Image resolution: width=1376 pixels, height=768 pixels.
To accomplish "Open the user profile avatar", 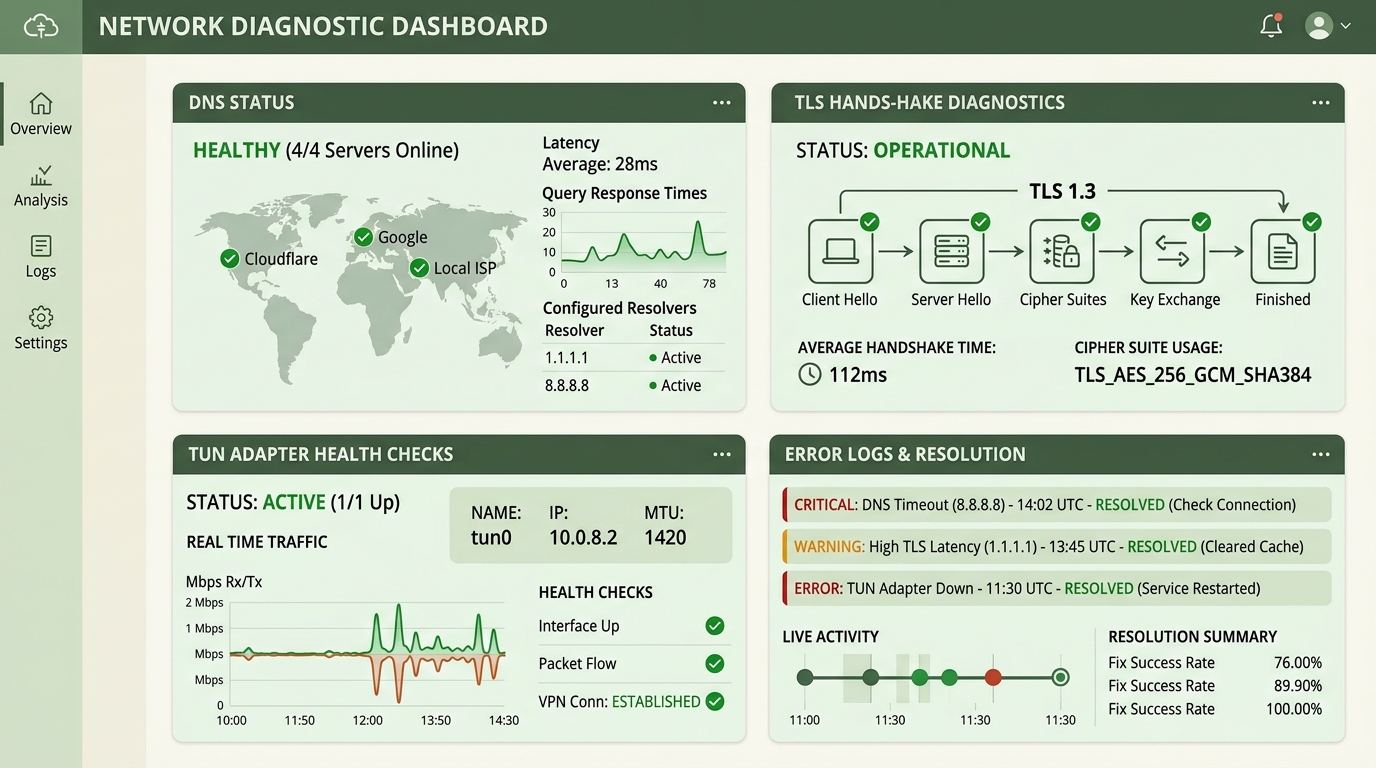I will (1320, 26).
